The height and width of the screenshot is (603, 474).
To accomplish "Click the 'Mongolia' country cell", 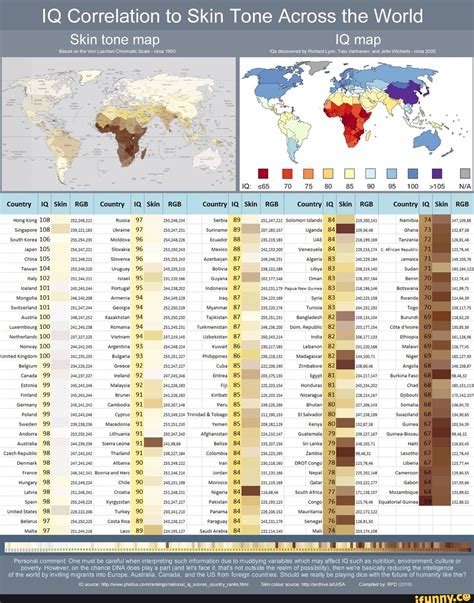I will [x=27, y=298].
